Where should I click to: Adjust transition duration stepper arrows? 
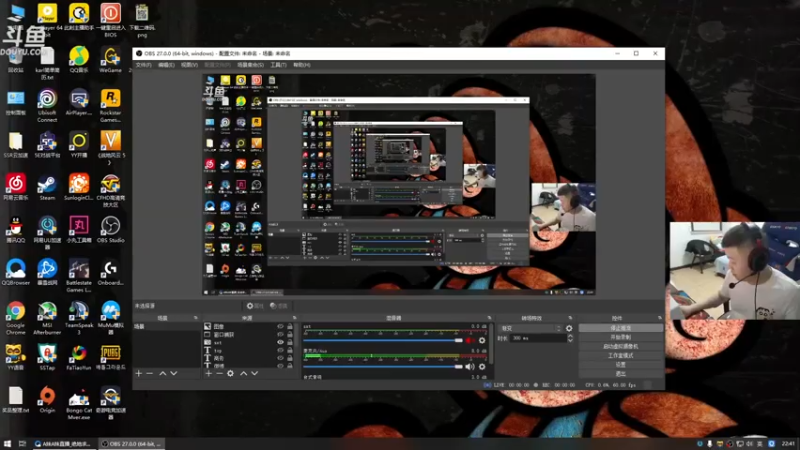[570, 338]
